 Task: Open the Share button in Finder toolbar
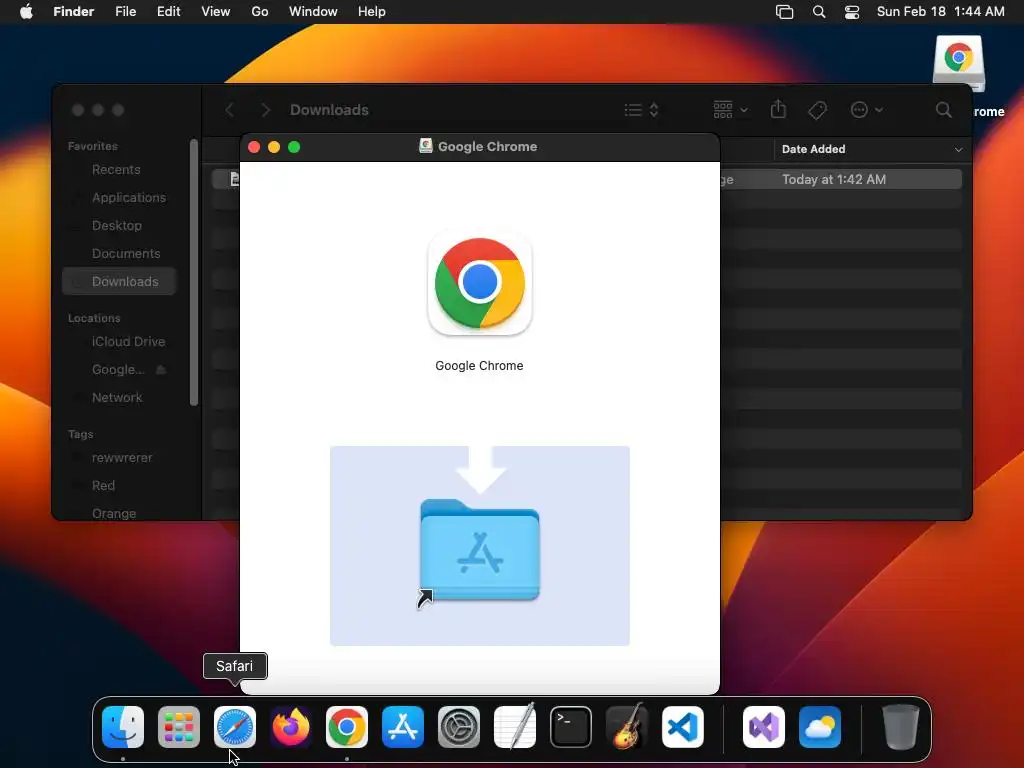point(778,109)
